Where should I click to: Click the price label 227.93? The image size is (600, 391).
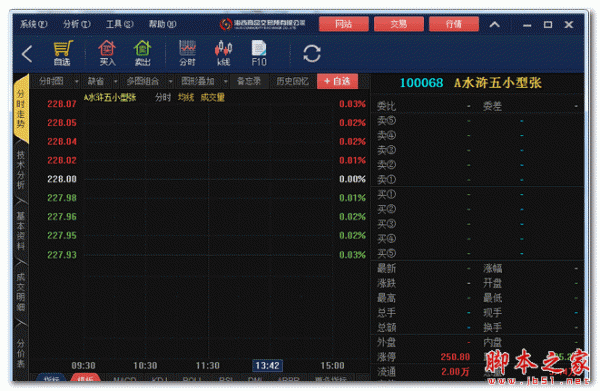point(62,255)
